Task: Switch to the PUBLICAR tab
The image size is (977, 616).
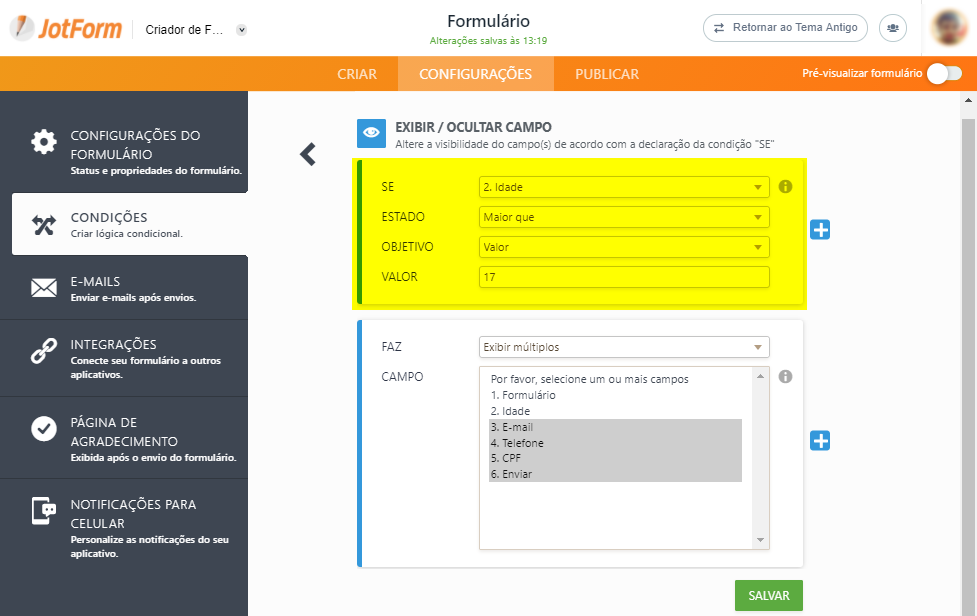Action: [x=607, y=74]
